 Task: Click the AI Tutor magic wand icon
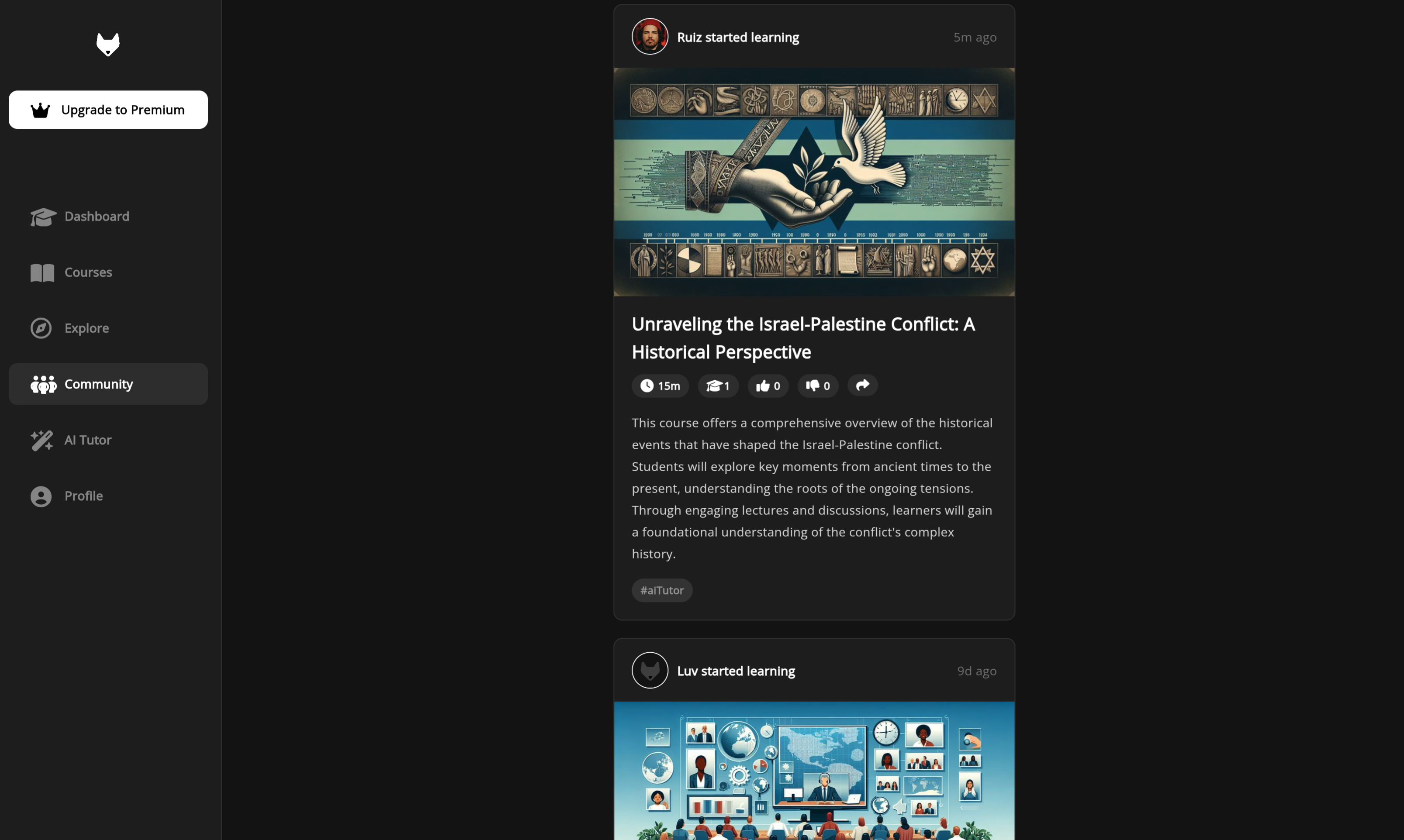pyautogui.click(x=41, y=440)
